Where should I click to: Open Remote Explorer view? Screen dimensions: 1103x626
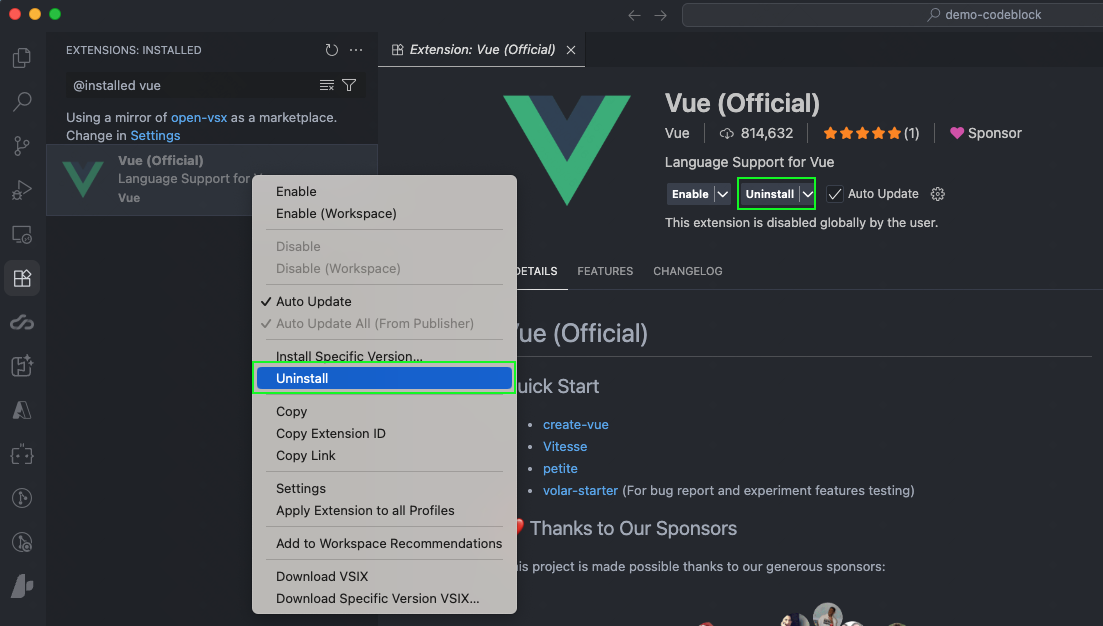(x=21, y=235)
